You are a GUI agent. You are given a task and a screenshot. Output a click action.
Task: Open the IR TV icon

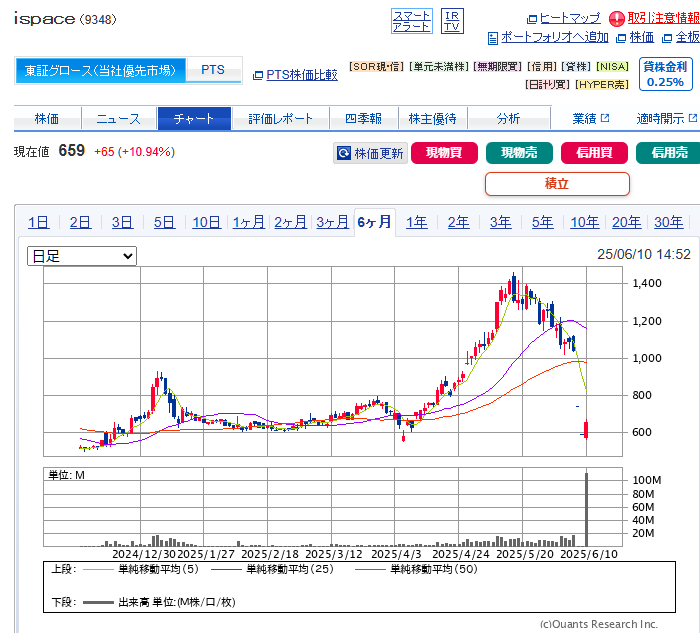click(452, 21)
